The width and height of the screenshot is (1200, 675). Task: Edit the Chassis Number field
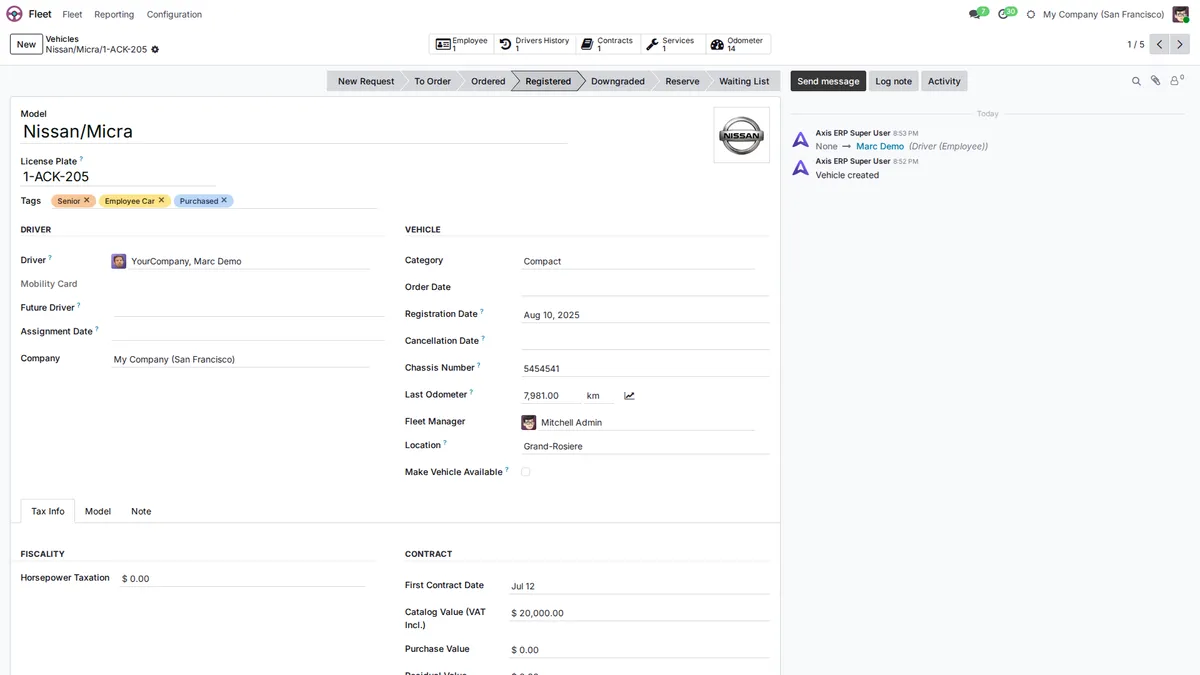645,368
